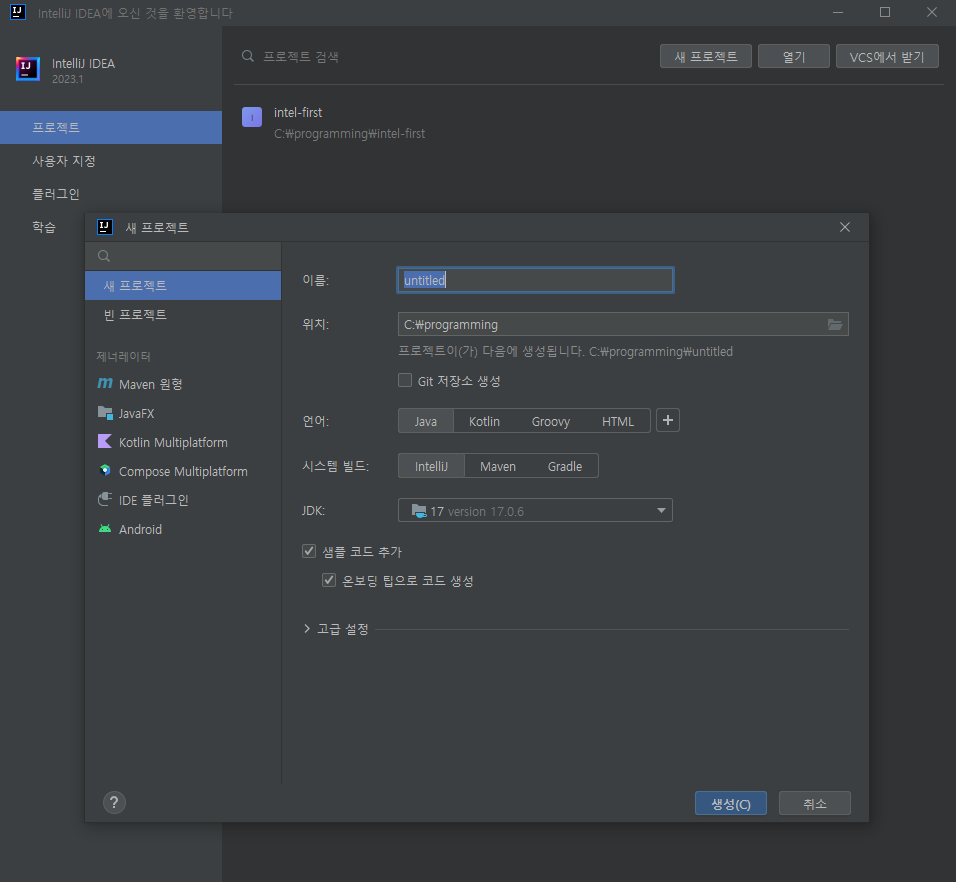Viewport: 956px width, 882px height.
Task: Click the welcome window project search magnifier icon
Action: click(248, 56)
